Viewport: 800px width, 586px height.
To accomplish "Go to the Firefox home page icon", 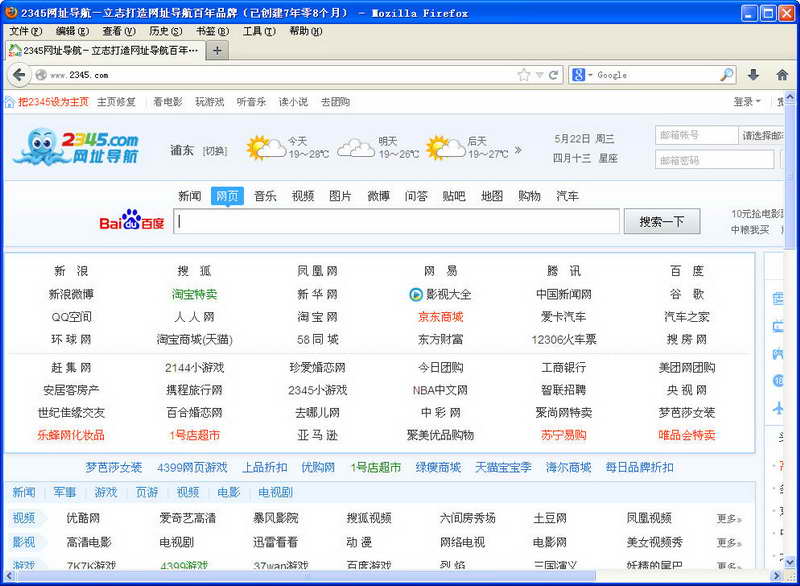I will (782, 75).
